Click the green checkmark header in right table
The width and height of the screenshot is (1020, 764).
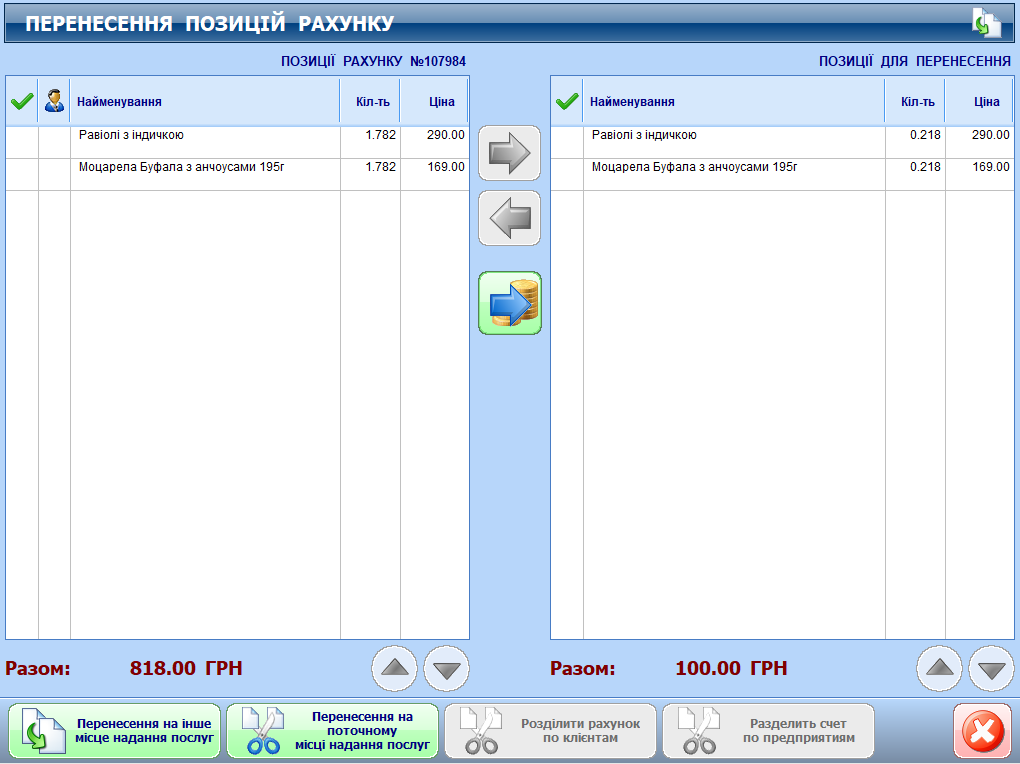pos(567,101)
